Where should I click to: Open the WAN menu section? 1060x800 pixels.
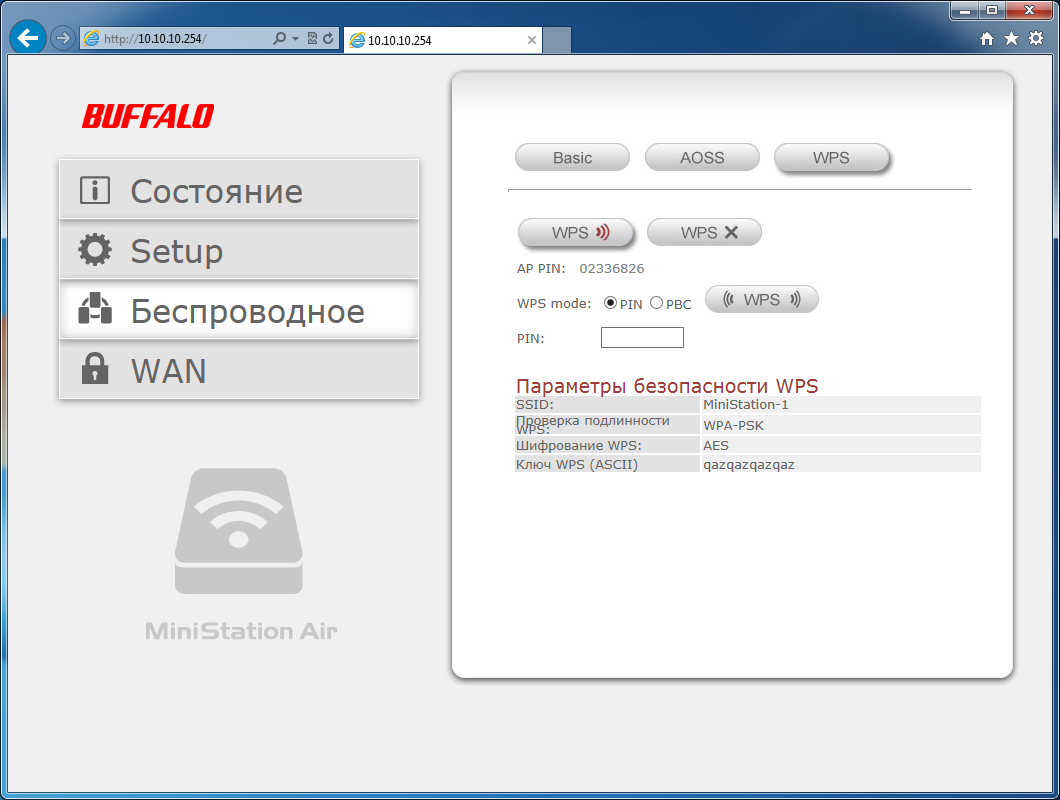(239, 369)
